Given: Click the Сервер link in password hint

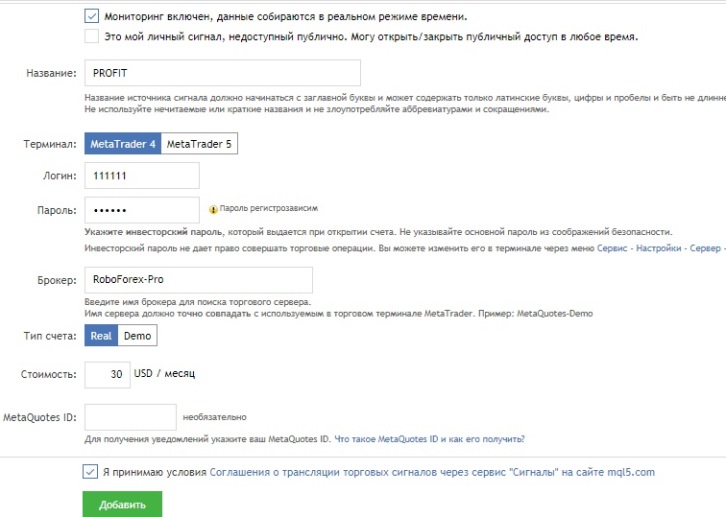Looking at the screenshot, I should pyautogui.click(x=706, y=247).
